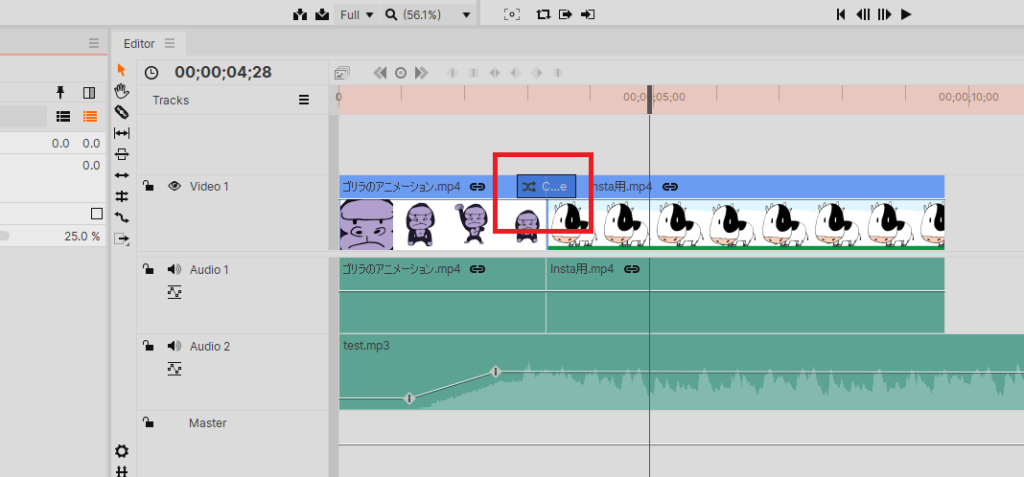Viewport: 1024px width, 477px height.
Task: Select the Ripple Edit tool
Action: click(121, 176)
